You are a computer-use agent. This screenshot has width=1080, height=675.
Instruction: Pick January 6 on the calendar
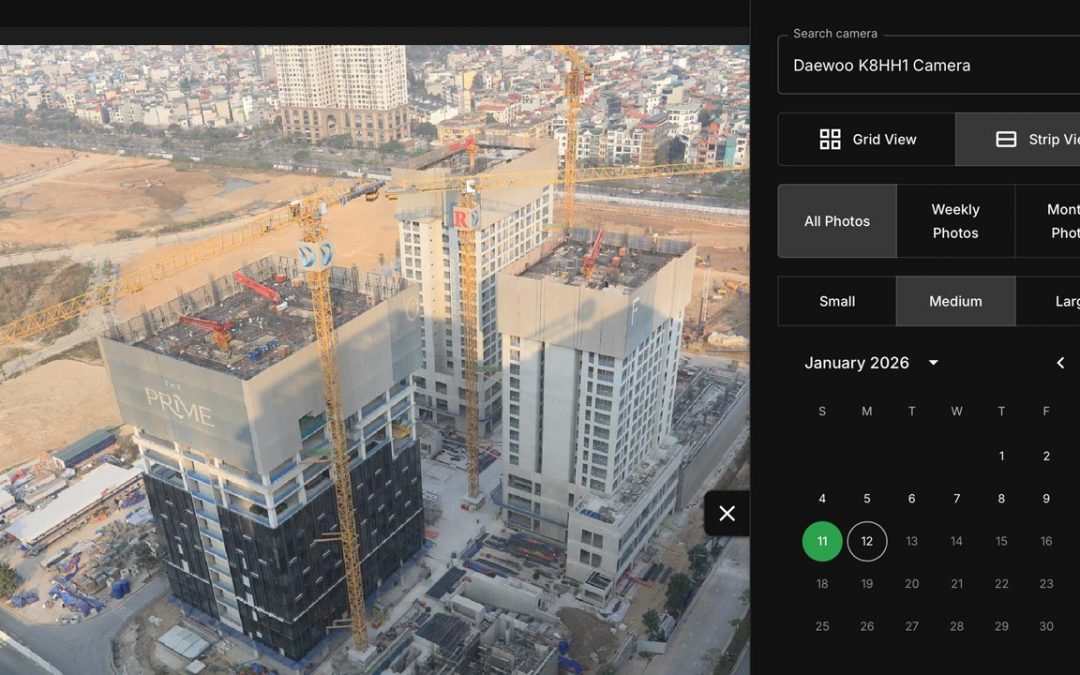point(911,498)
